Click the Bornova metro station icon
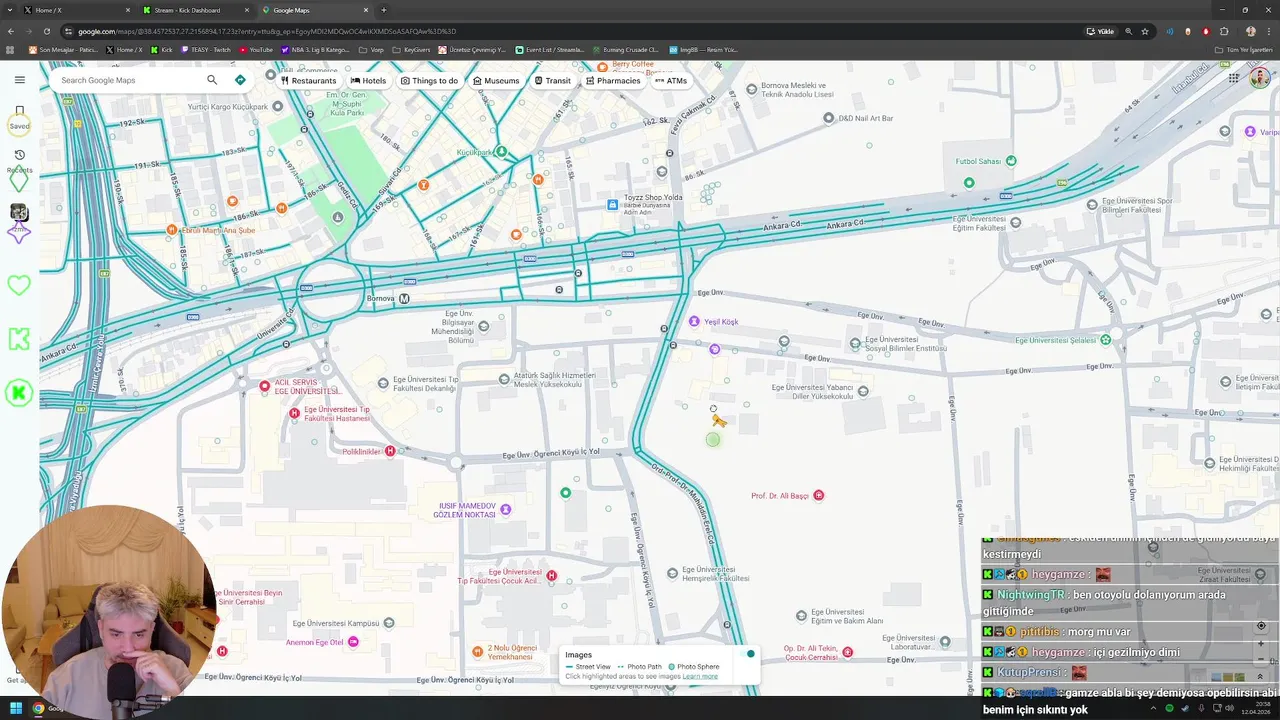The height and width of the screenshot is (720, 1280). tap(404, 298)
